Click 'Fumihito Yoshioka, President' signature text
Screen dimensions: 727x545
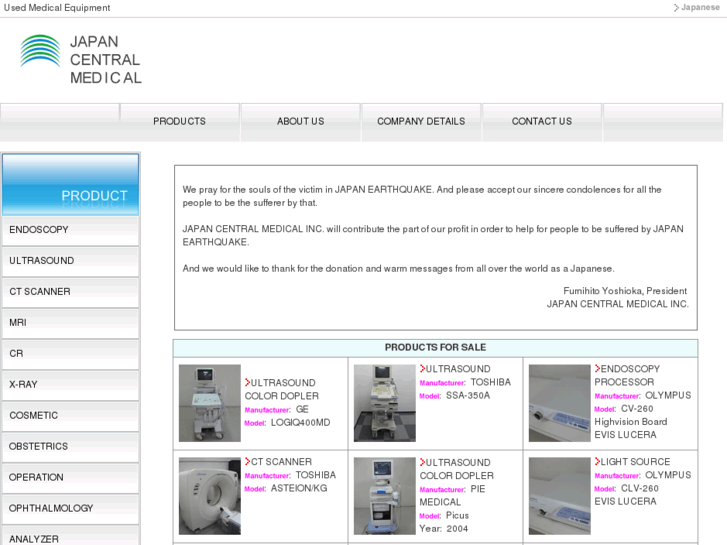(x=625, y=291)
